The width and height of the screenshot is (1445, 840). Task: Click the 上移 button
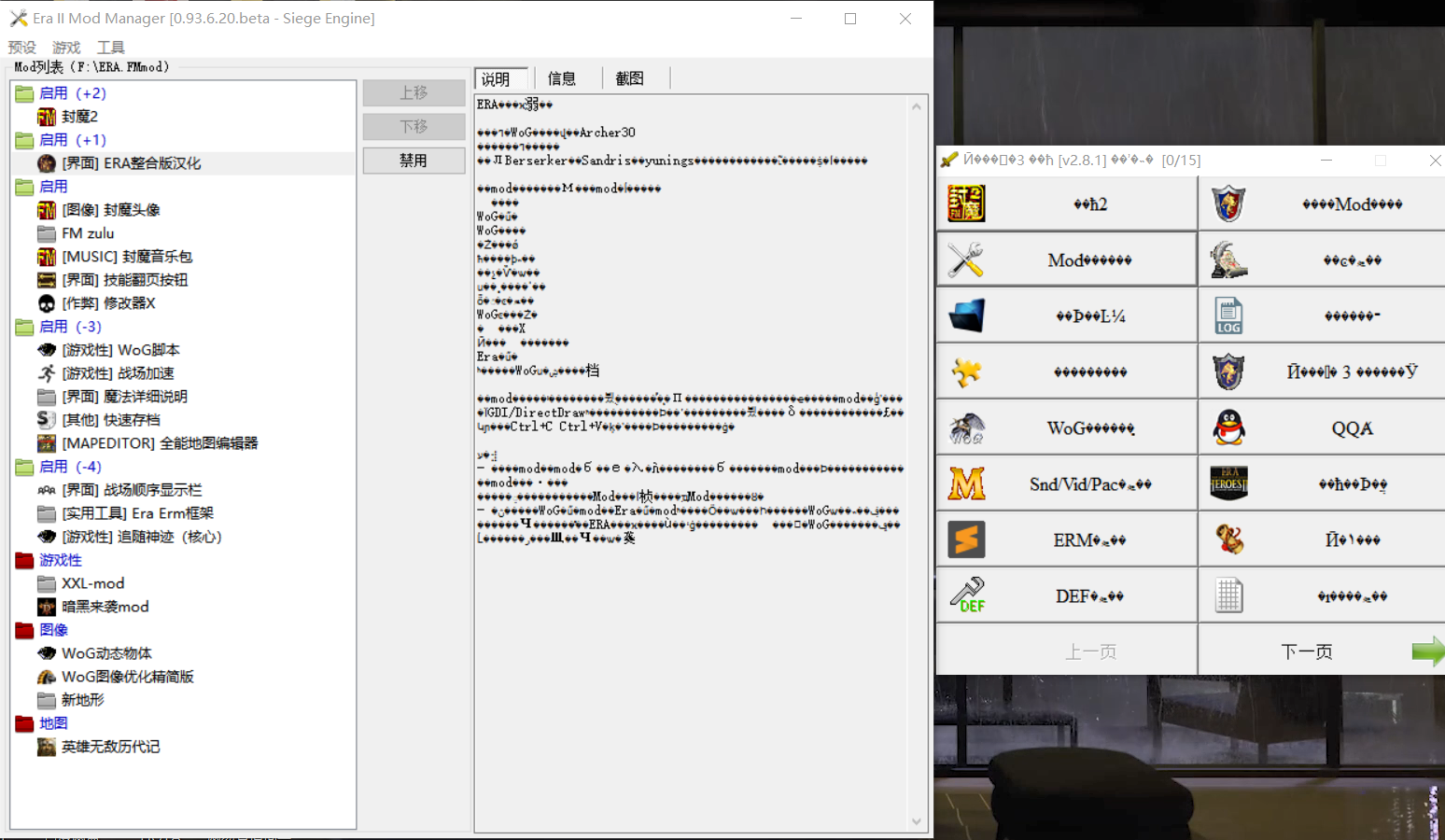pyautogui.click(x=414, y=92)
